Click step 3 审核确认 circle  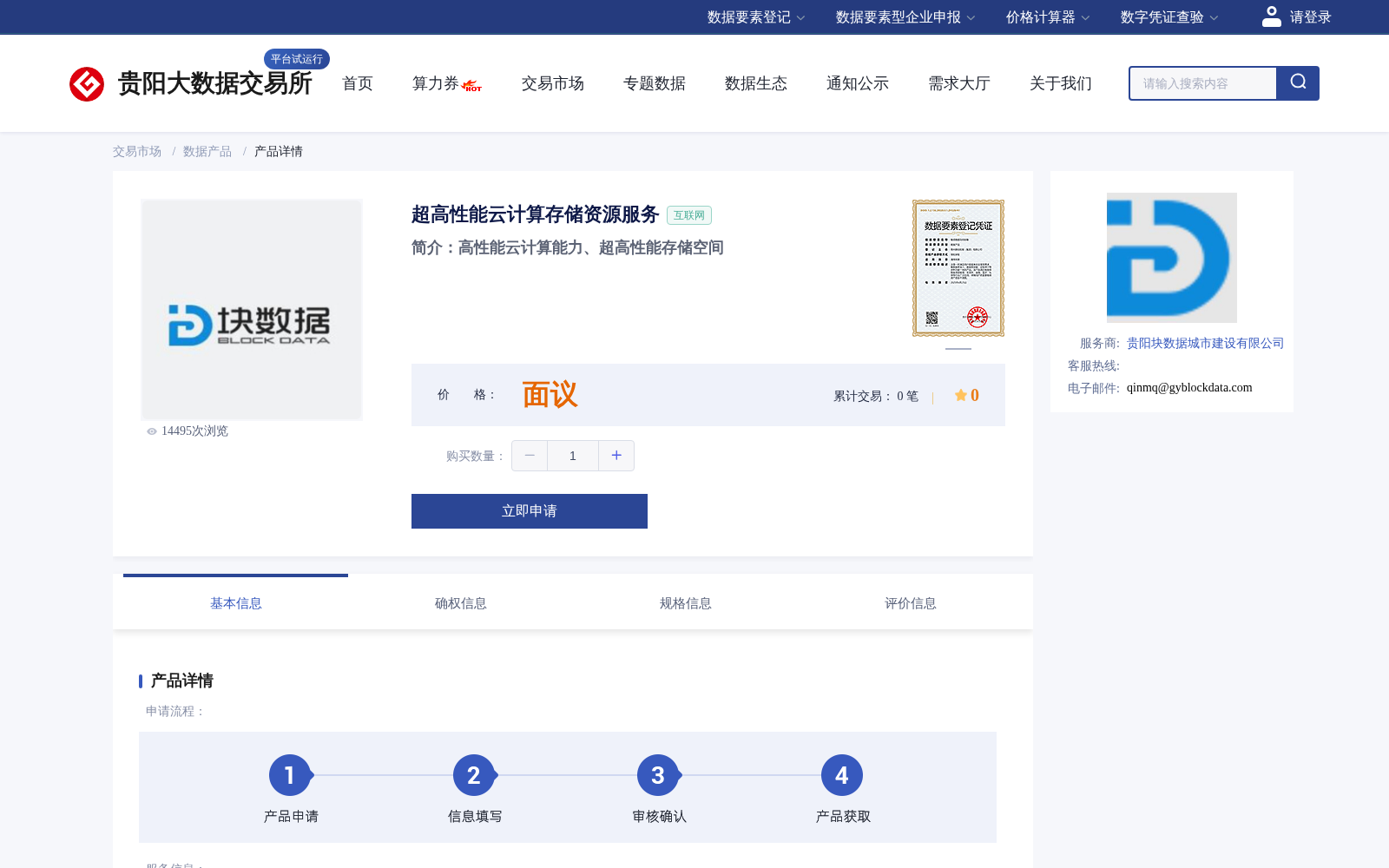(x=658, y=775)
